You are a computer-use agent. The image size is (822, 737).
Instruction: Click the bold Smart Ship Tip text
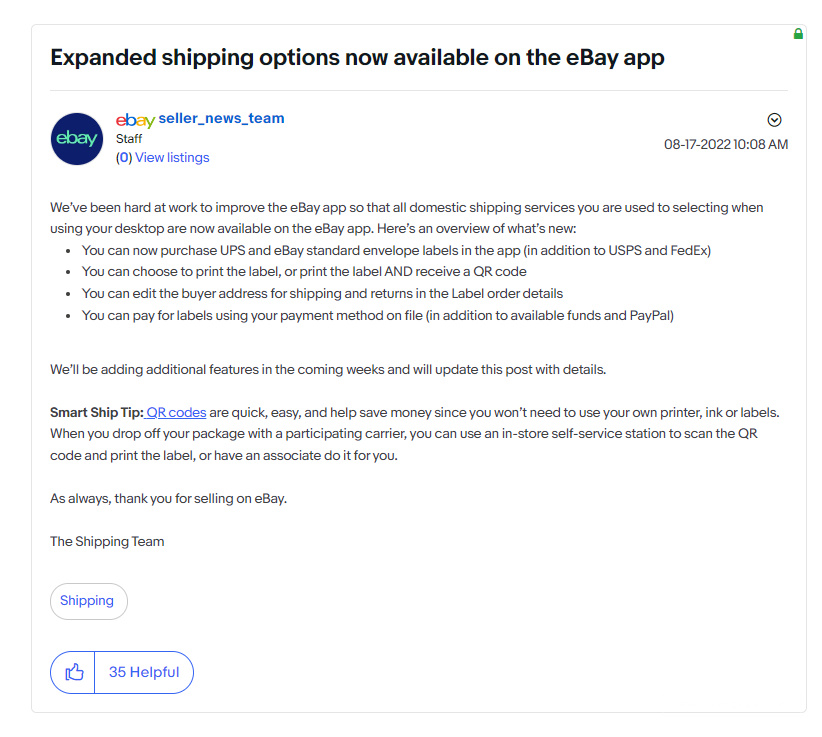tap(96, 413)
